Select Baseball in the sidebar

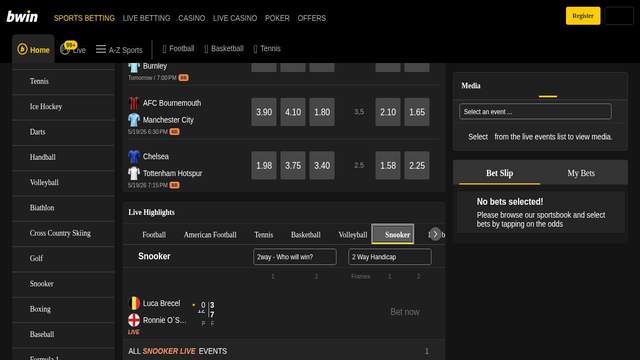coord(63,334)
